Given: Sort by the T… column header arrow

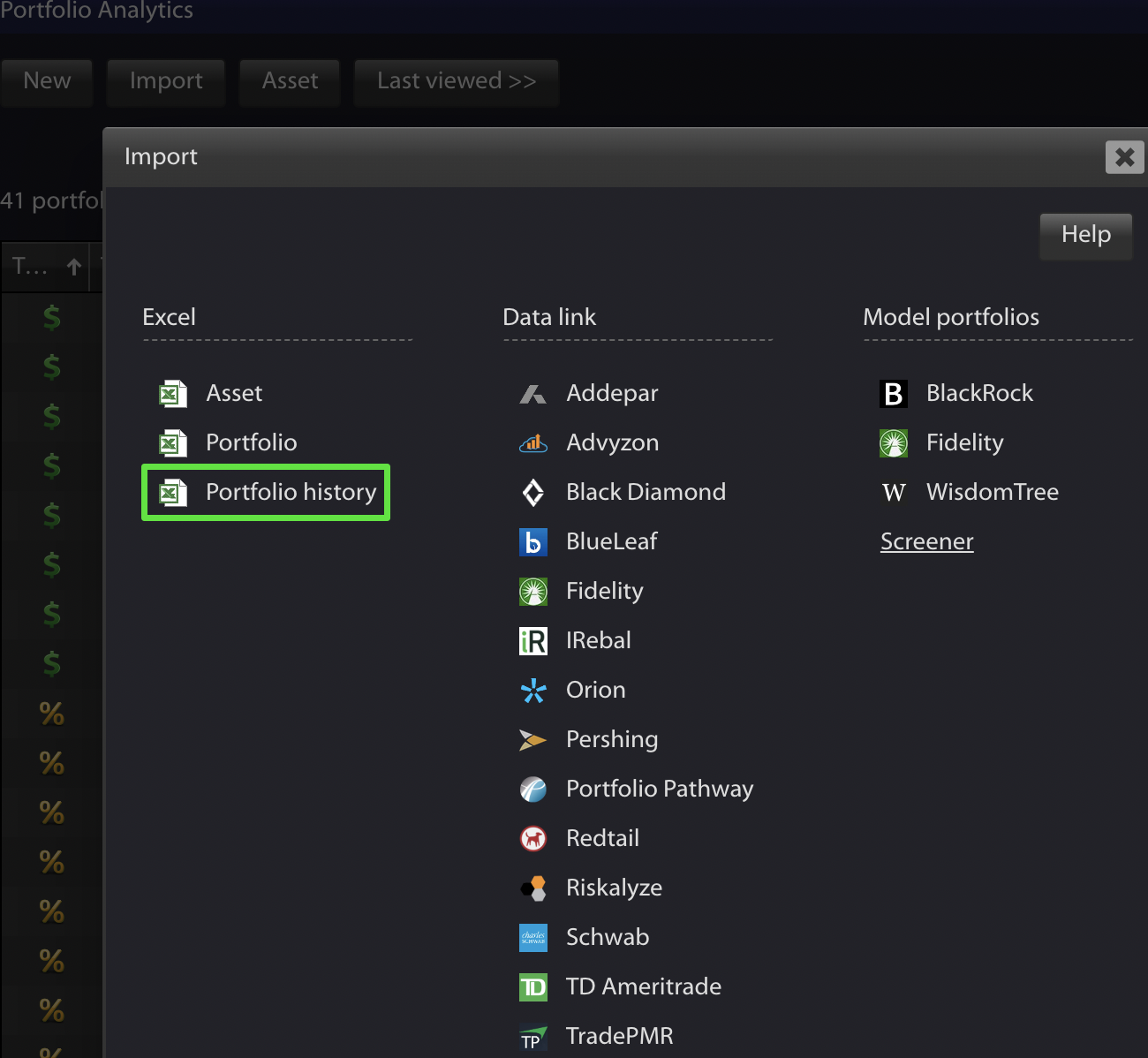Looking at the screenshot, I should (x=74, y=266).
